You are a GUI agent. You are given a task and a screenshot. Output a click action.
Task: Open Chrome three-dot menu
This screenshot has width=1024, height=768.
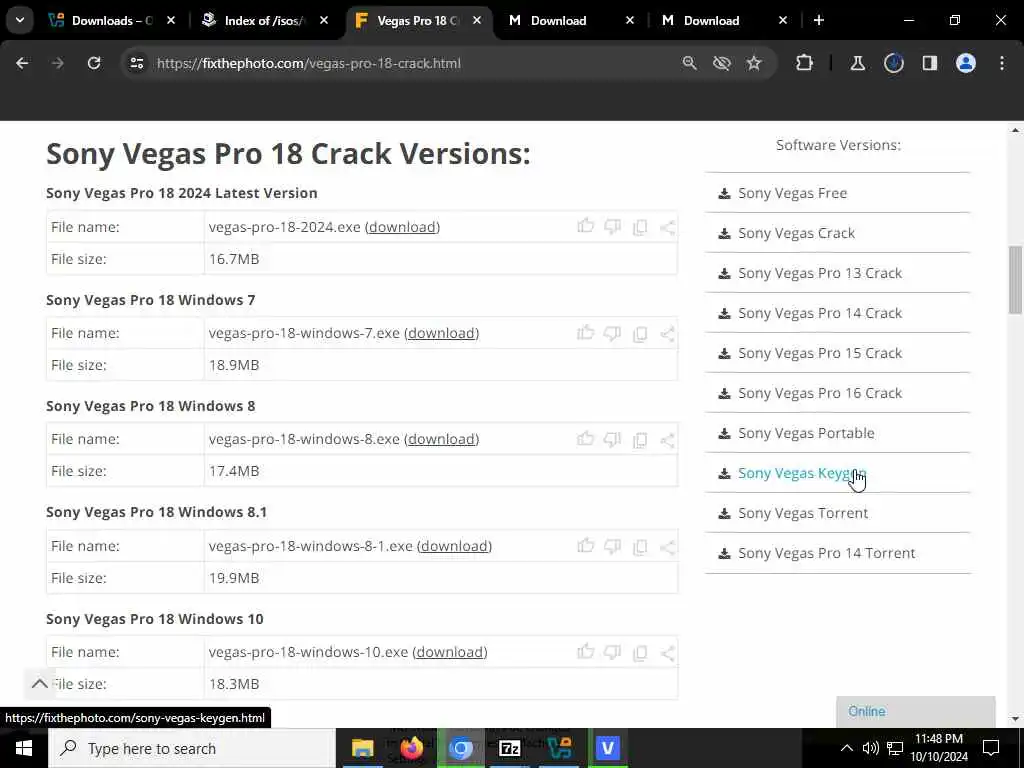1002,63
